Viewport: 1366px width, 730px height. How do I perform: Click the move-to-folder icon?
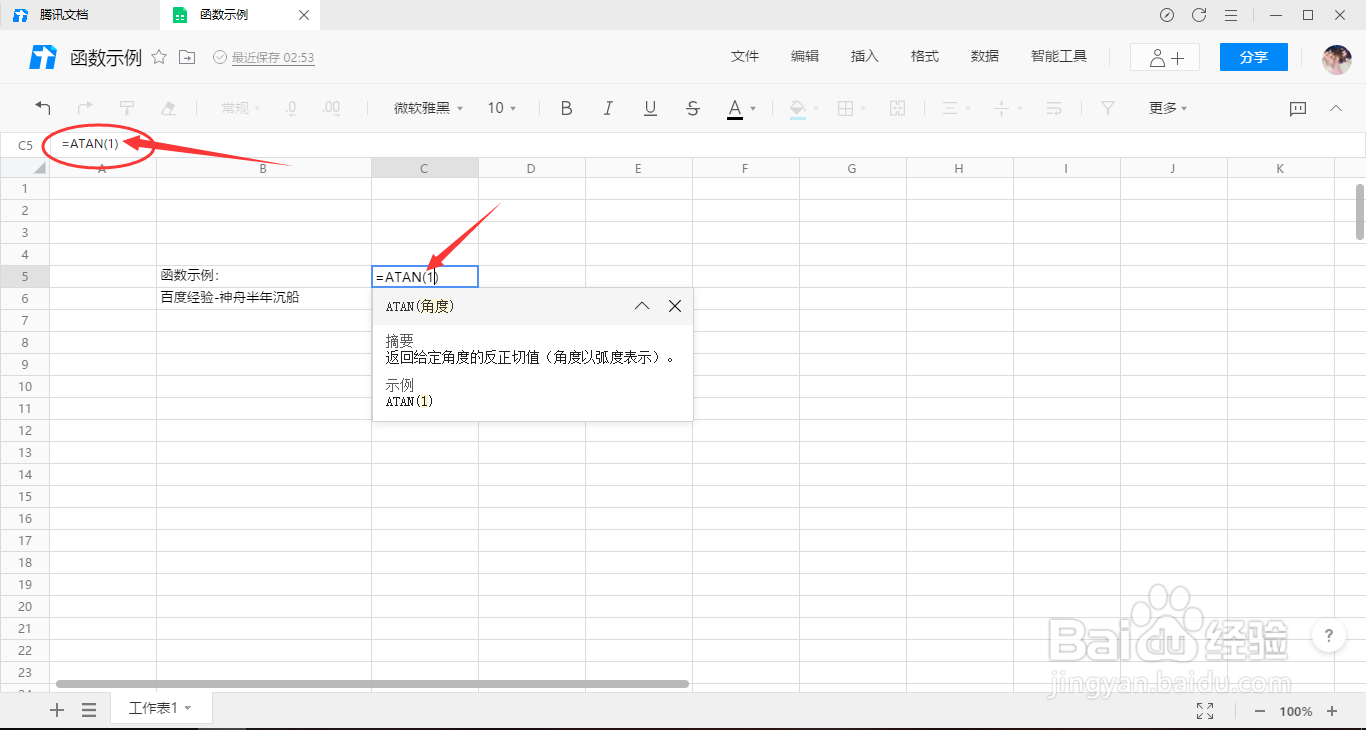(187, 57)
